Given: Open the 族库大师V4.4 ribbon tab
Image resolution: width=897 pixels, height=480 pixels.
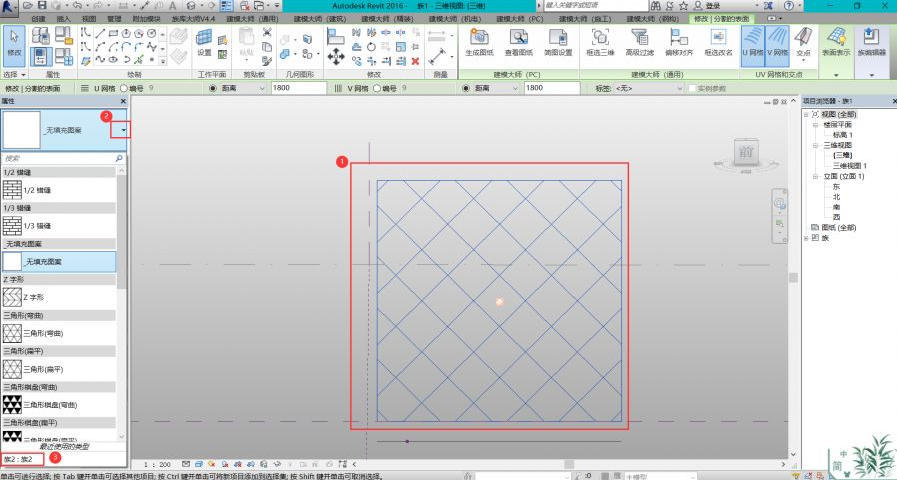Looking at the screenshot, I should coord(193,19).
